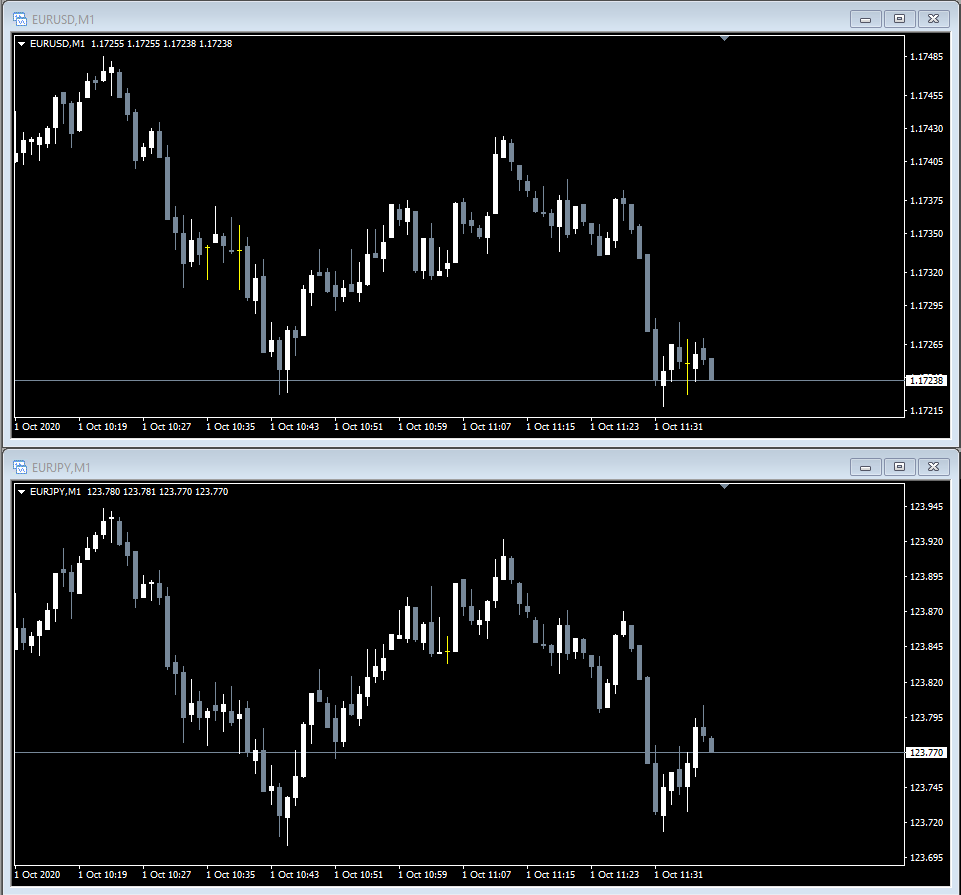Image resolution: width=961 pixels, height=895 pixels.
Task: Click the chart shift marker on the EURJPY chart
Action: (x=724, y=487)
